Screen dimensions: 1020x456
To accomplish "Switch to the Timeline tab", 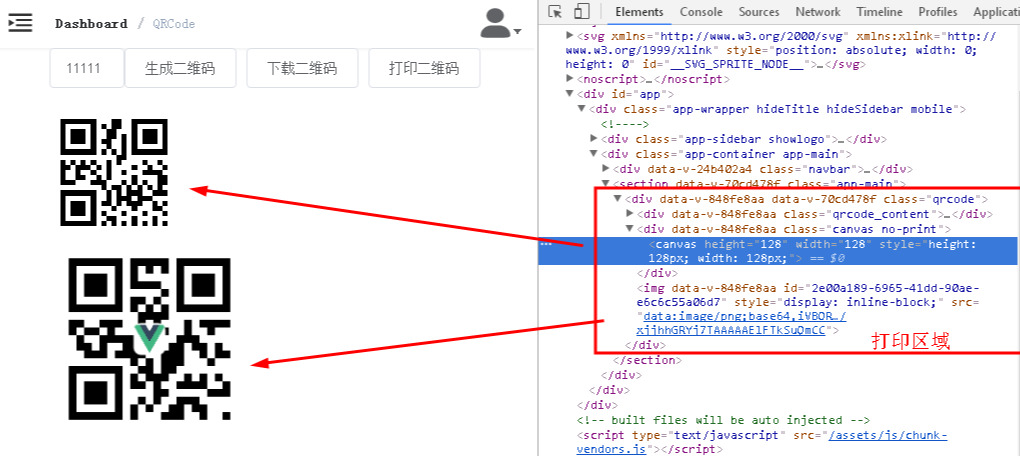I will pos(879,12).
